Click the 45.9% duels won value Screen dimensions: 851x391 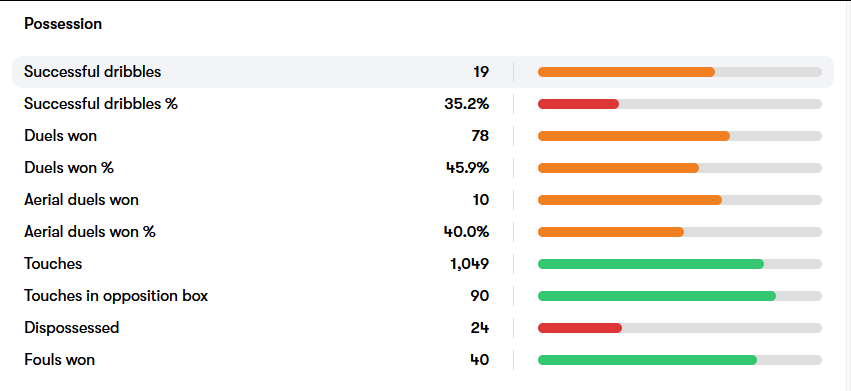pyautogui.click(x=467, y=168)
